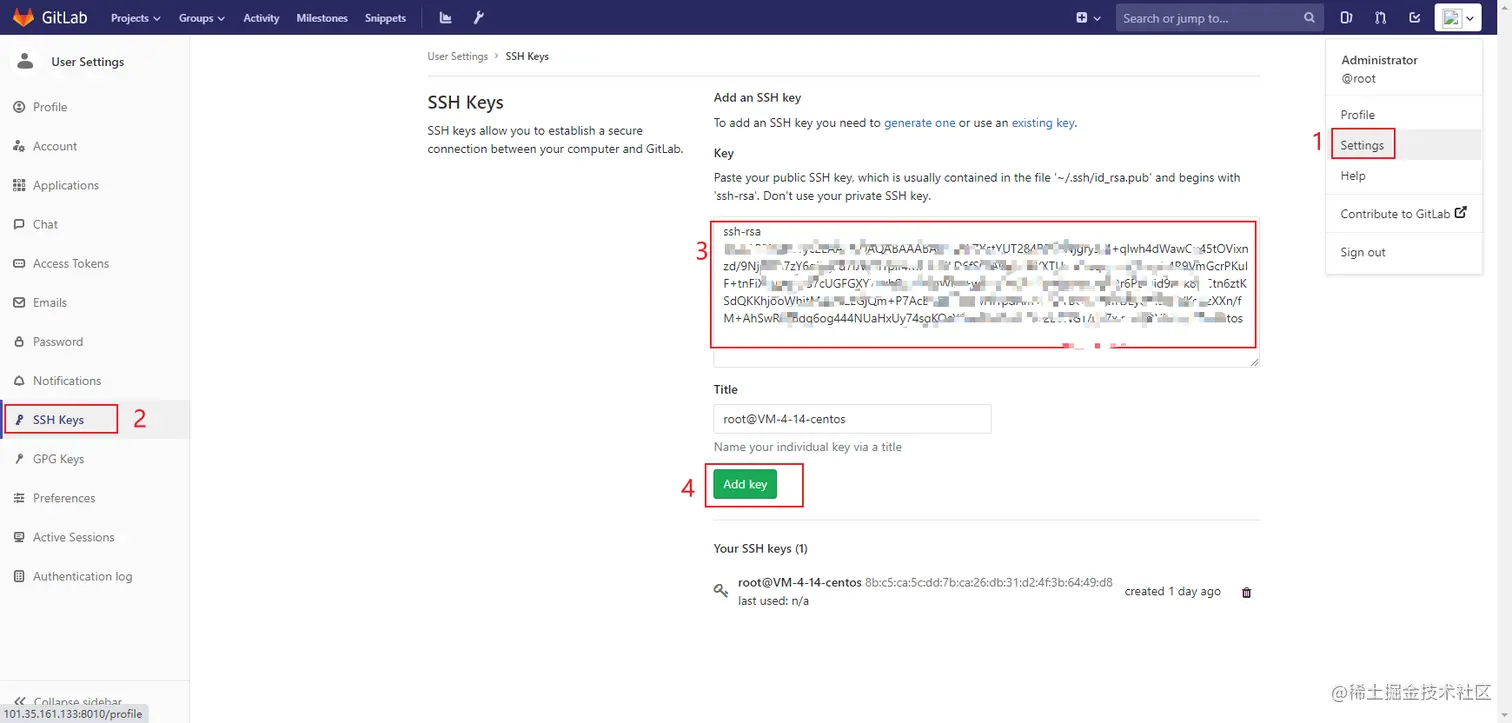Follow the 'generate one' link
Viewport: 1512px width, 723px height.
tap(920, 123)
